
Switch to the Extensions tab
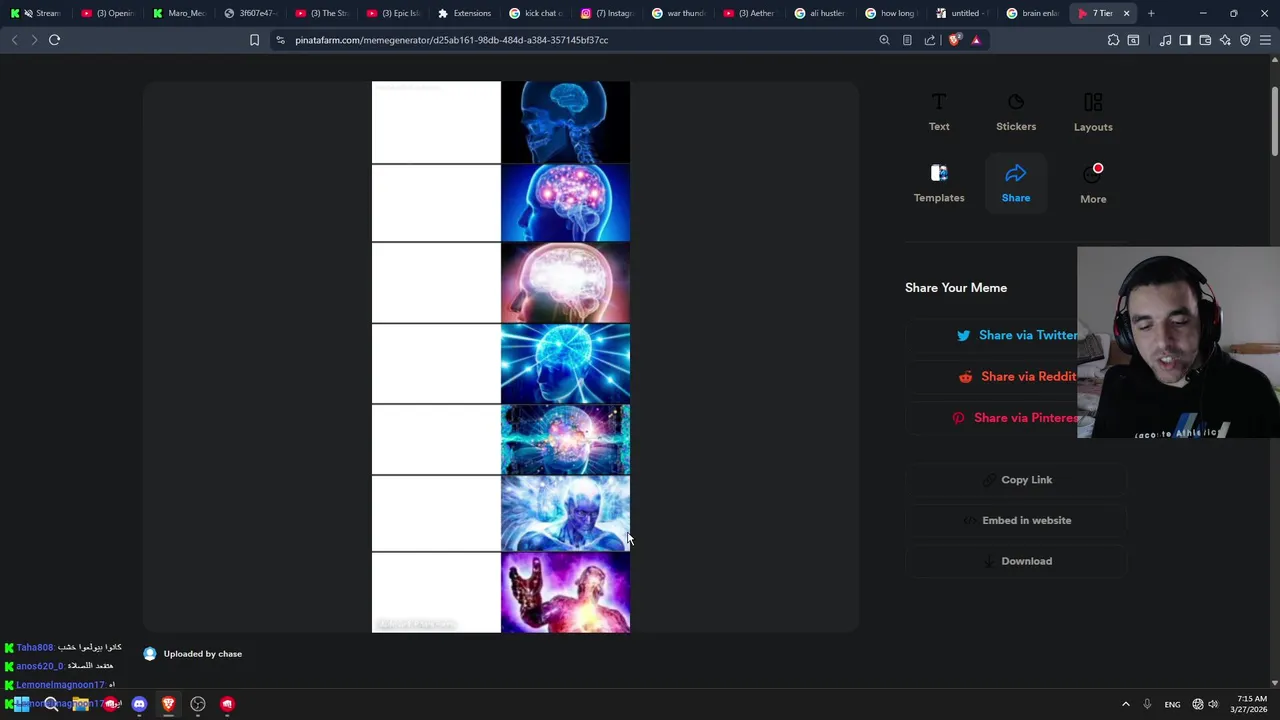pyautogui.click(x=464, y=13)
